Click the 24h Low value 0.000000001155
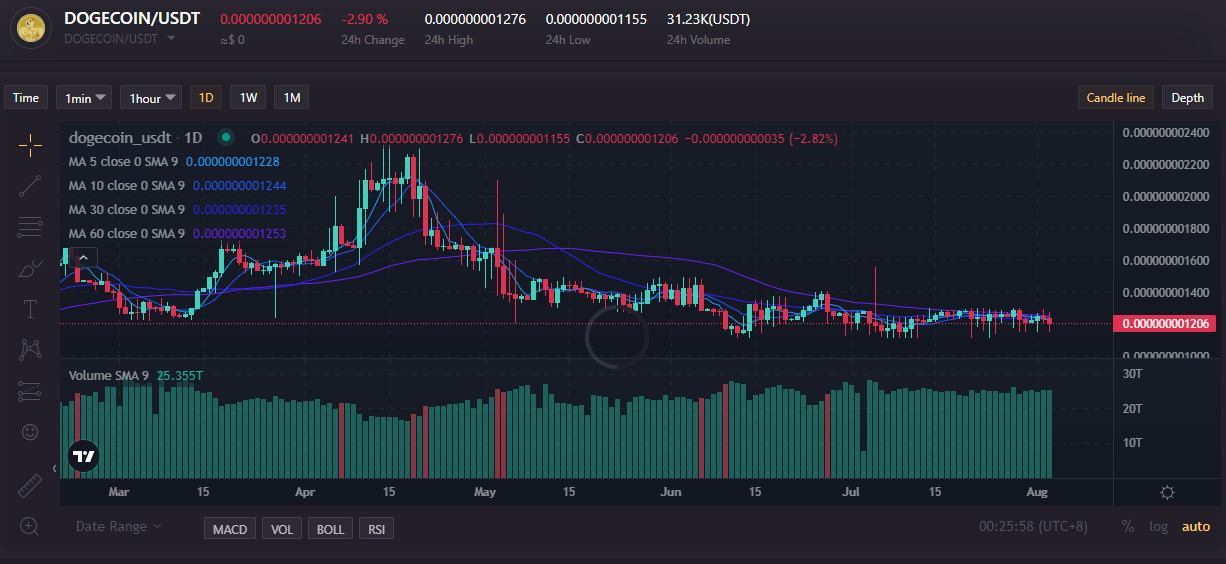Screen dimensions: 1226x564 (596, 19)
